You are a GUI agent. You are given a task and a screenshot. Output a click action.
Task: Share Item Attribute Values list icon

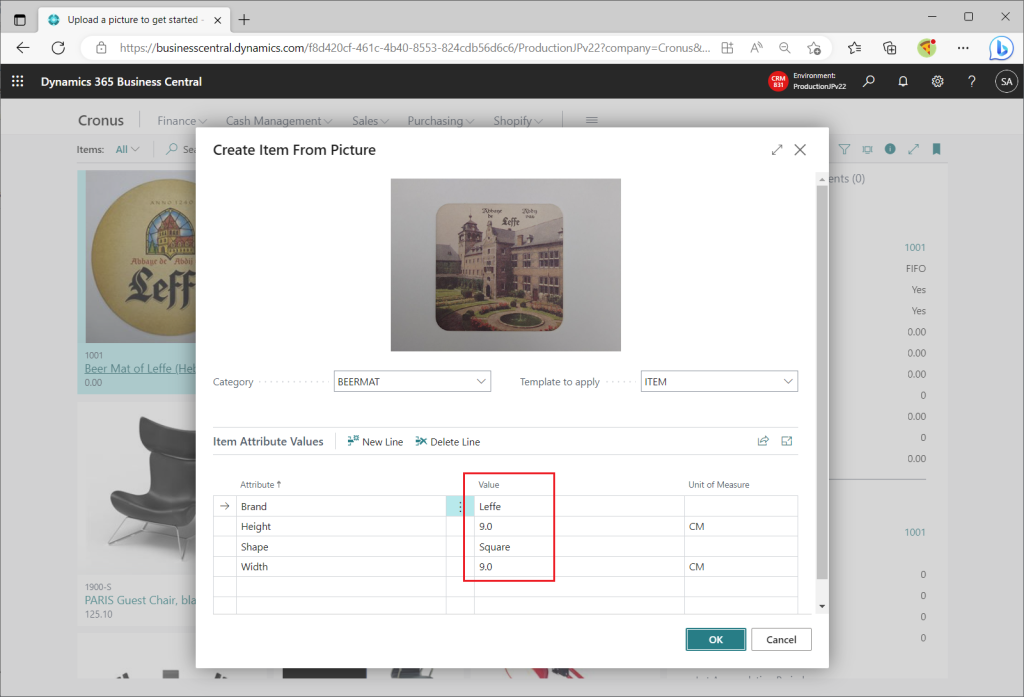(763, 441)
